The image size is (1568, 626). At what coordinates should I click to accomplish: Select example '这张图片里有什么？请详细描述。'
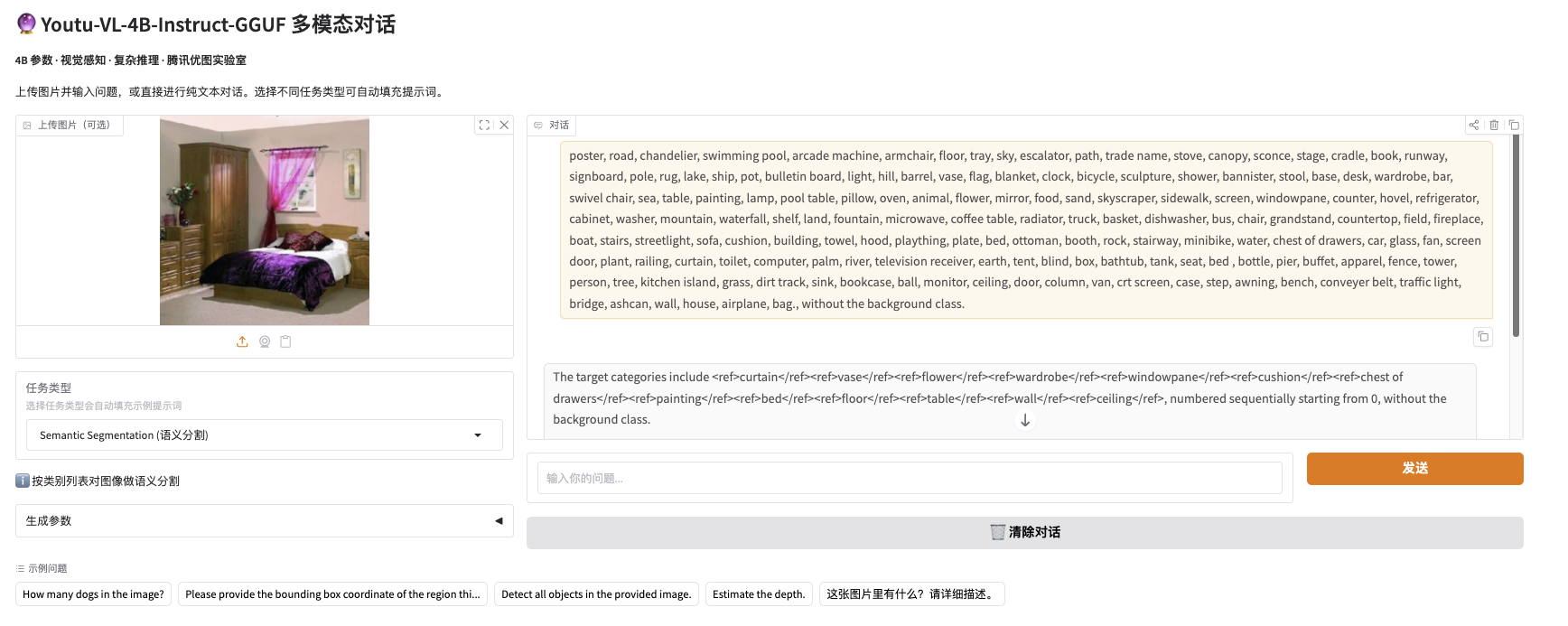pyautogui.click(x=912, y=594)
